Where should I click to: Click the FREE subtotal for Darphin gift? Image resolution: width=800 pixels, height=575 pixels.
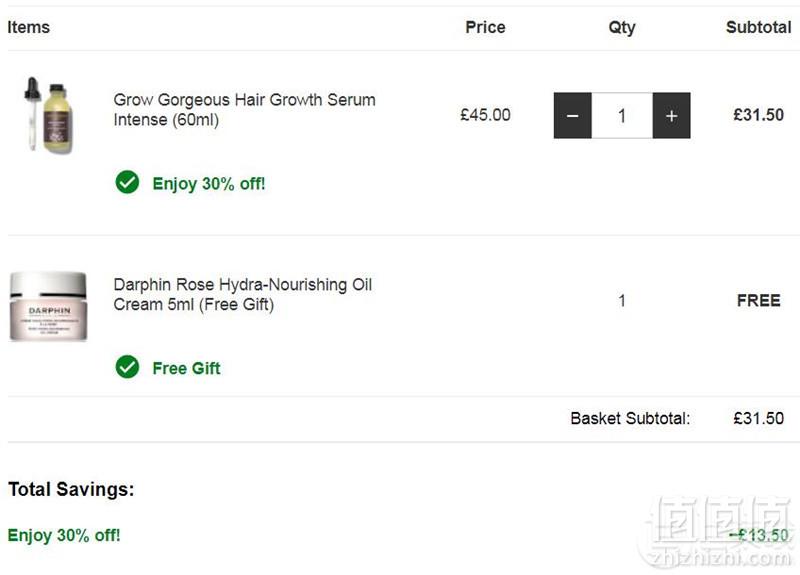coord(759,301)
